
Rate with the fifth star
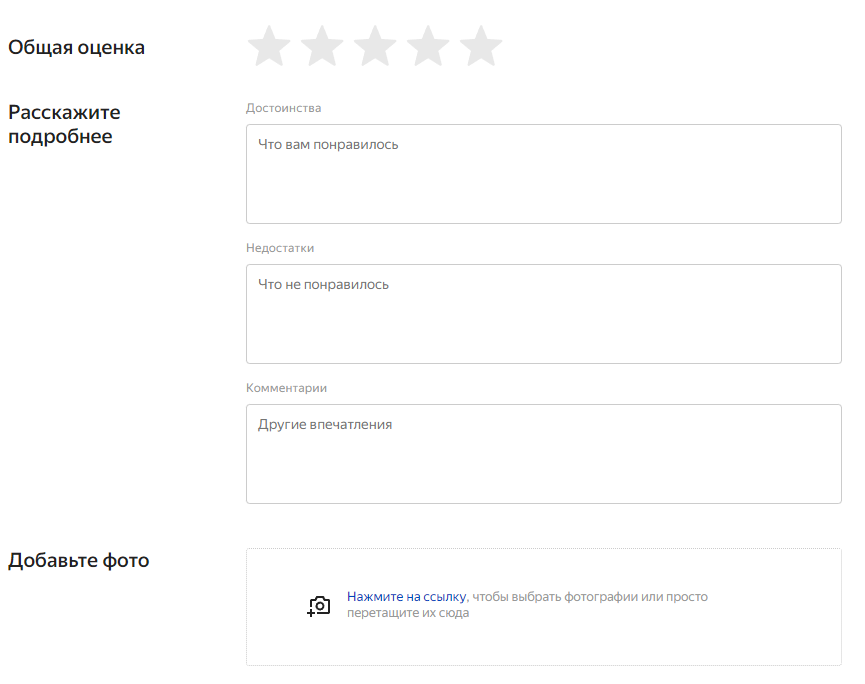tap(481, 46)
